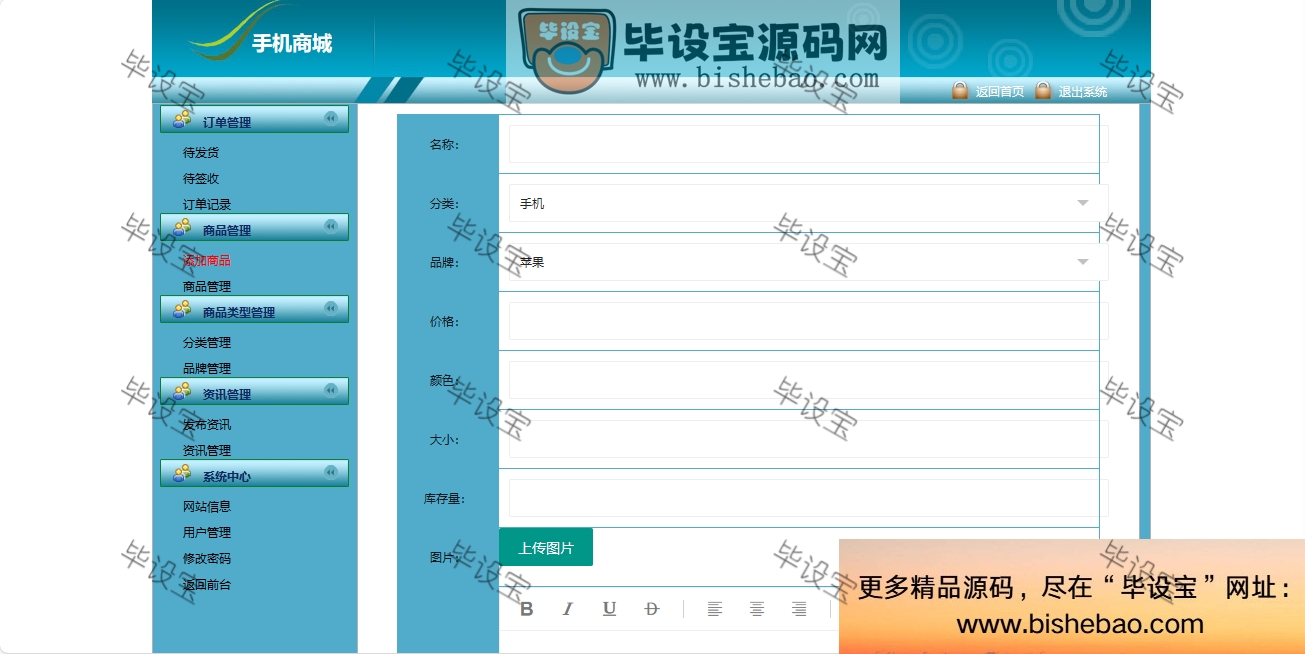Open 商品管理 sub-item in the sidebar
The image size is (1305, 654).
point(207,287)
